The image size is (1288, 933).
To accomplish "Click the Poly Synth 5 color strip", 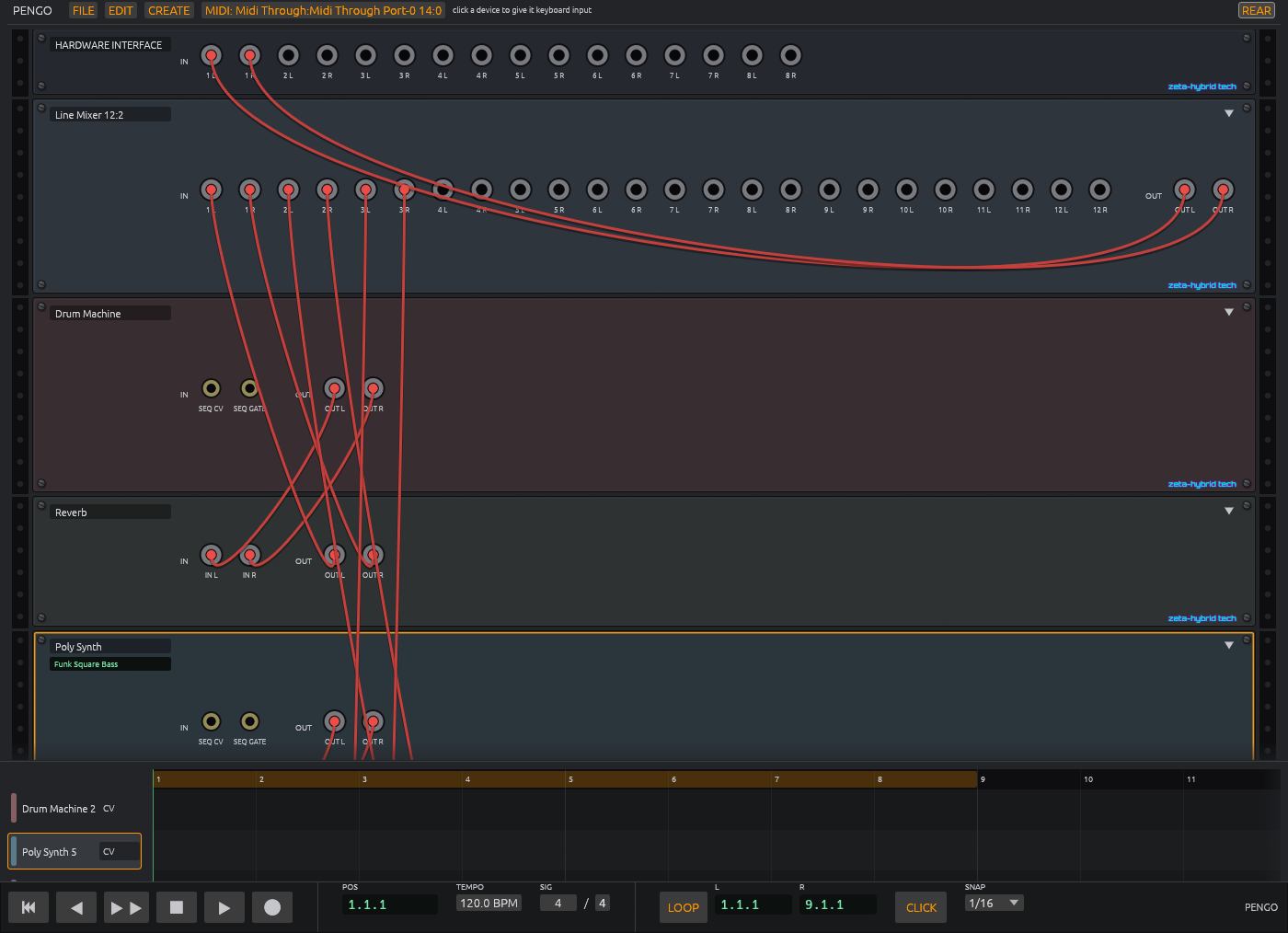I will (14, 851).
